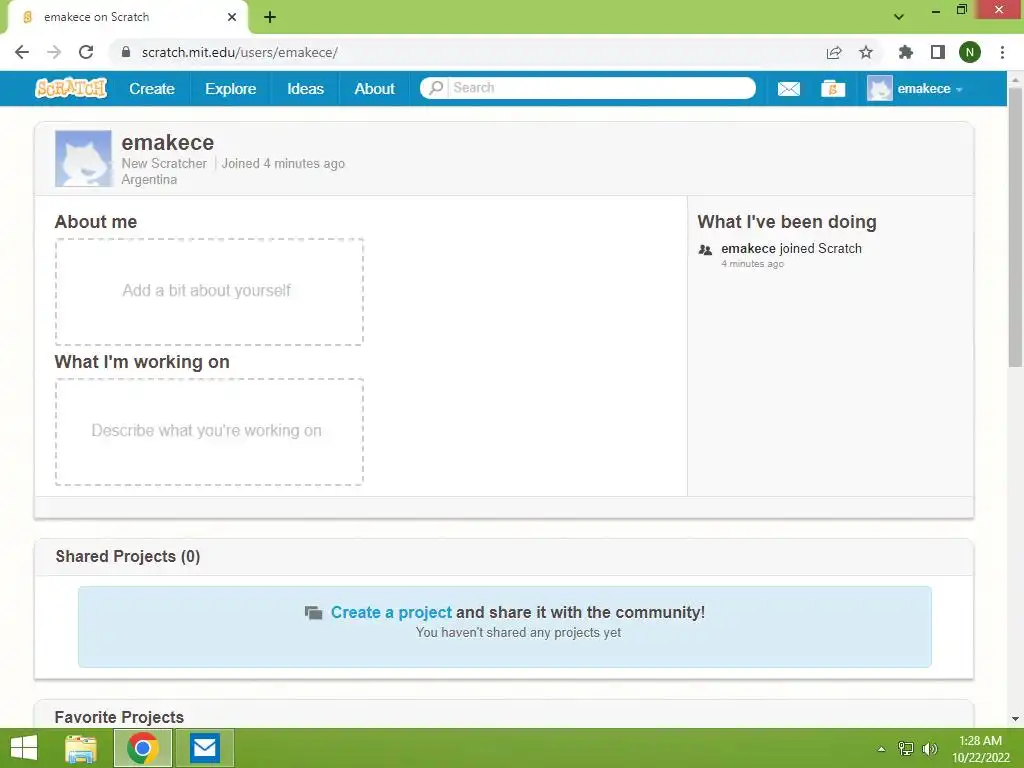The height and width of the screenshot is (768, 1024).
Task: Click the What I'm working on box
Action: pos(209,432)
